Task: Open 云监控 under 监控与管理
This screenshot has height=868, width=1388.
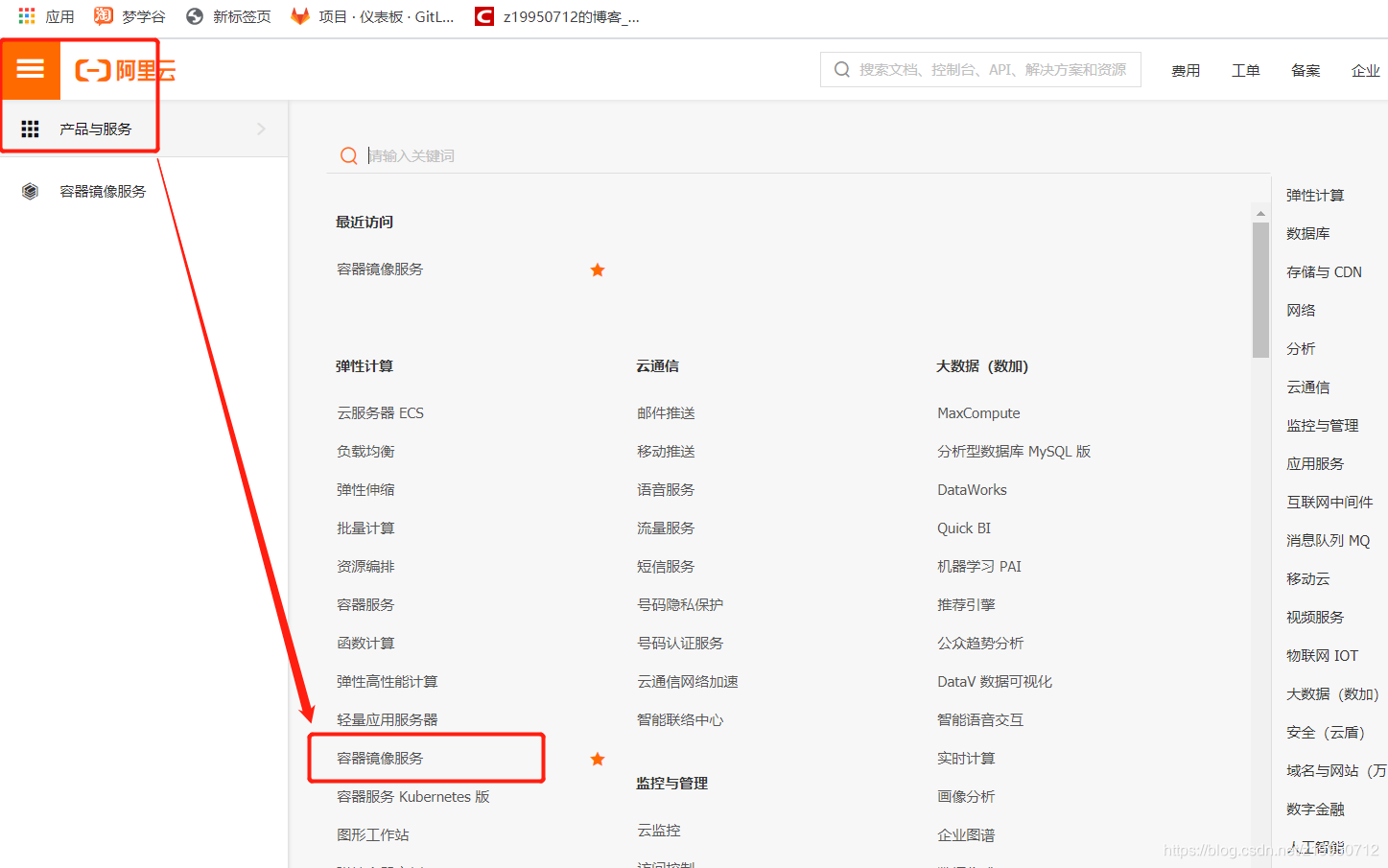Action: click(659, 831)
